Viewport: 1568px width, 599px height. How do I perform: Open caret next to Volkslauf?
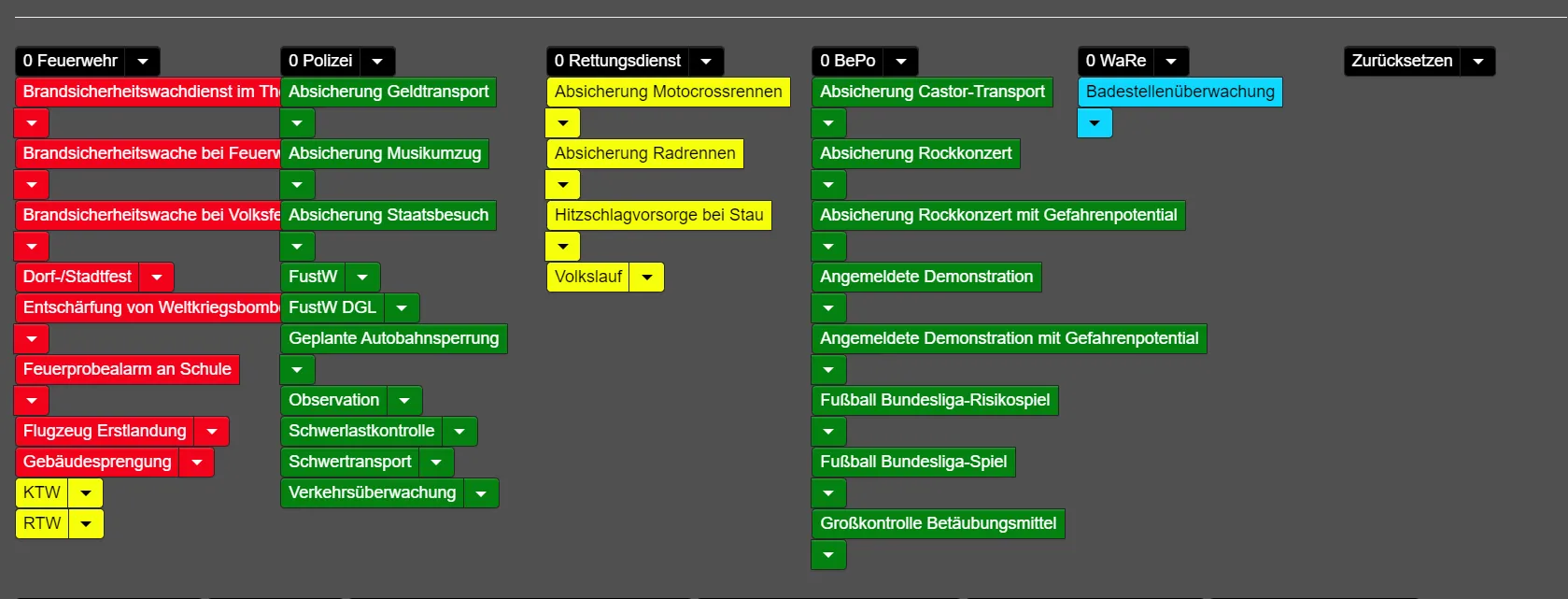(647, 278)
